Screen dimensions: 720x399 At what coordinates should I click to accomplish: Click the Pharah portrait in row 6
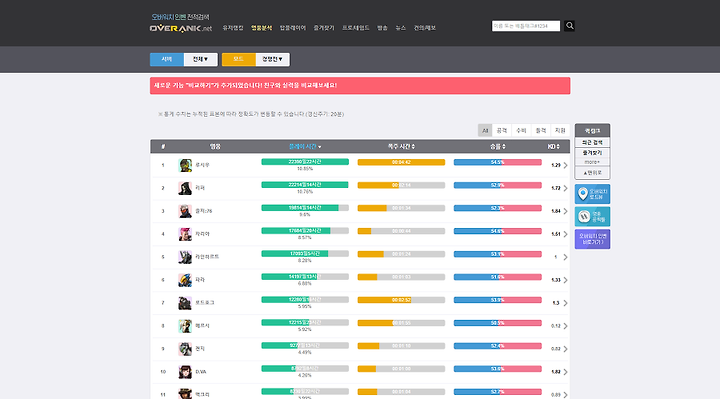185,280
